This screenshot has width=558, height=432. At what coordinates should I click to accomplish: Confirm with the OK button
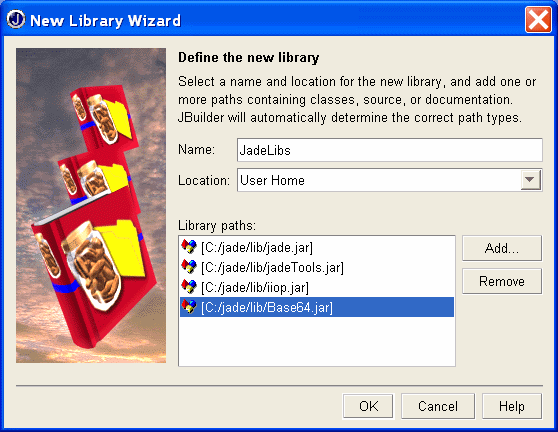click(368, 406)
